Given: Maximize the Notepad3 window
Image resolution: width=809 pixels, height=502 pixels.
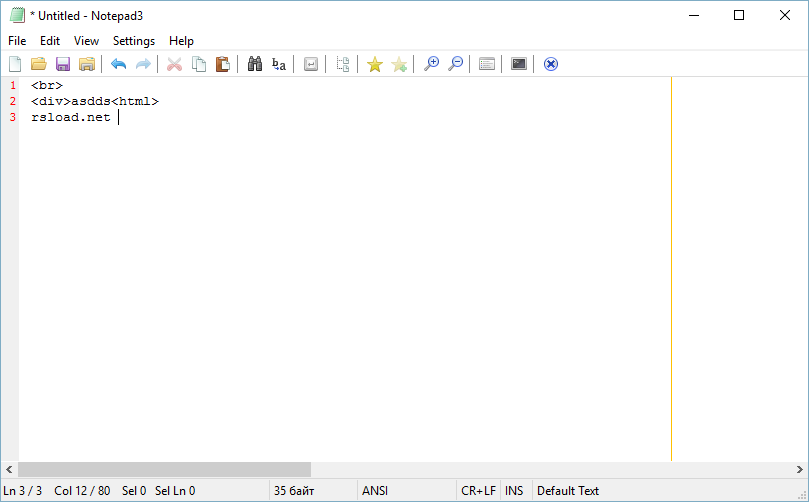Looking at the screenshot, I should point(739,15).
